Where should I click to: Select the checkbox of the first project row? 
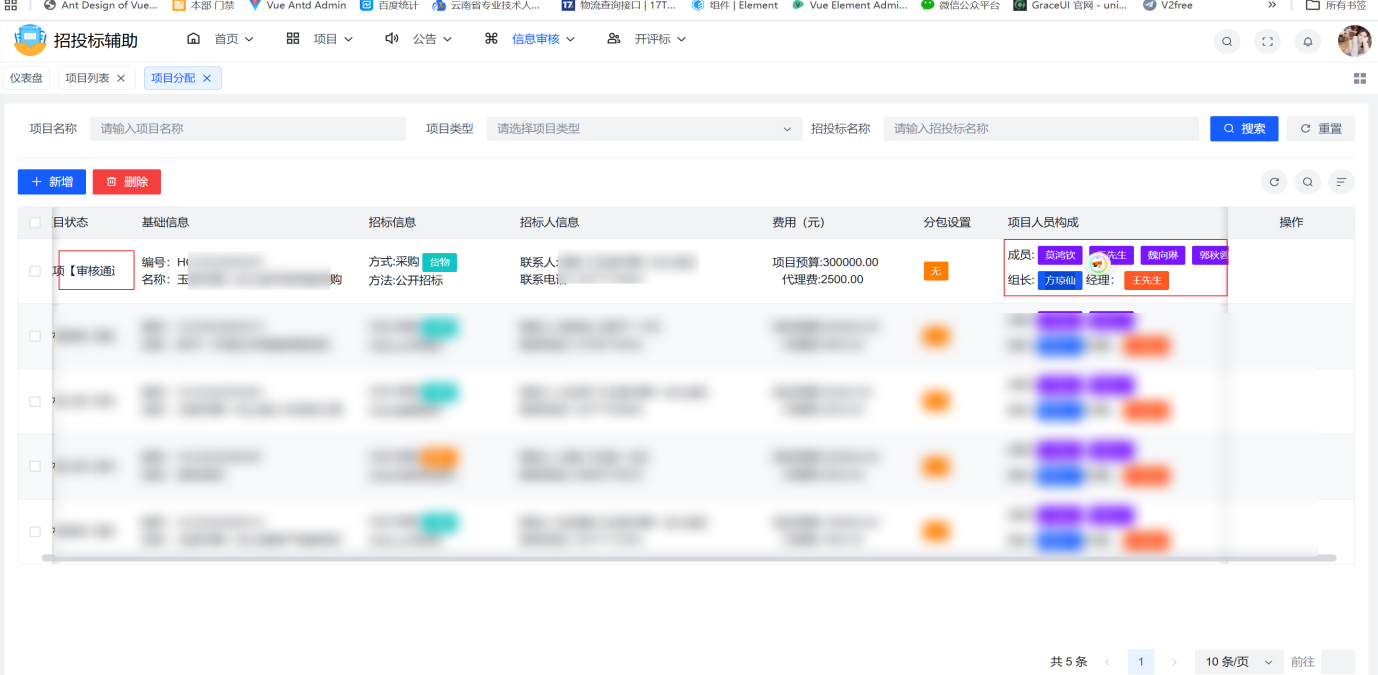pos(35,270)
